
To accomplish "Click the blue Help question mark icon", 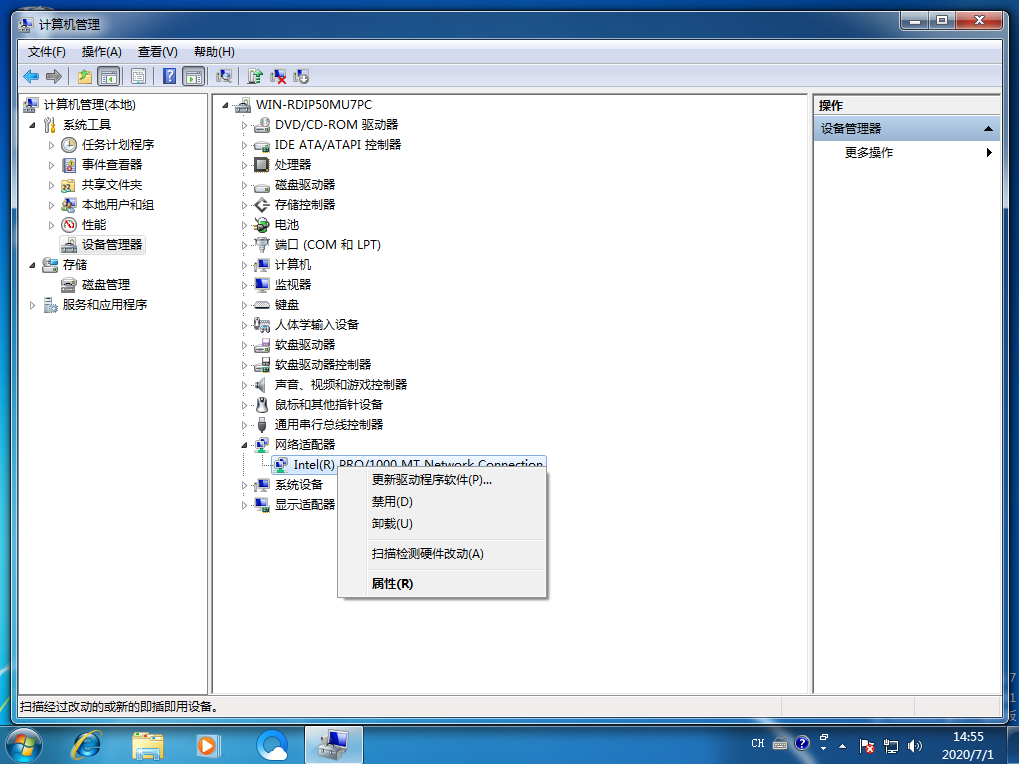I will pyautogui.click(x=169, y=76).
